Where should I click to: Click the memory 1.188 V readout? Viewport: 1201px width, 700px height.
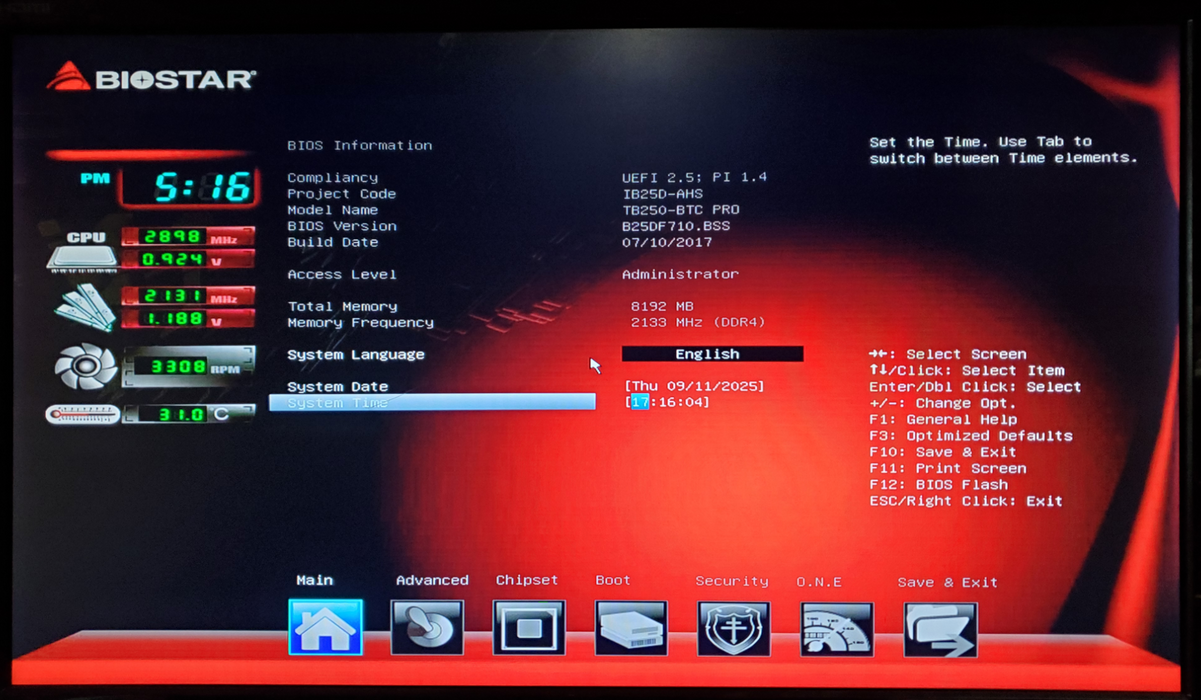[188, 319]
